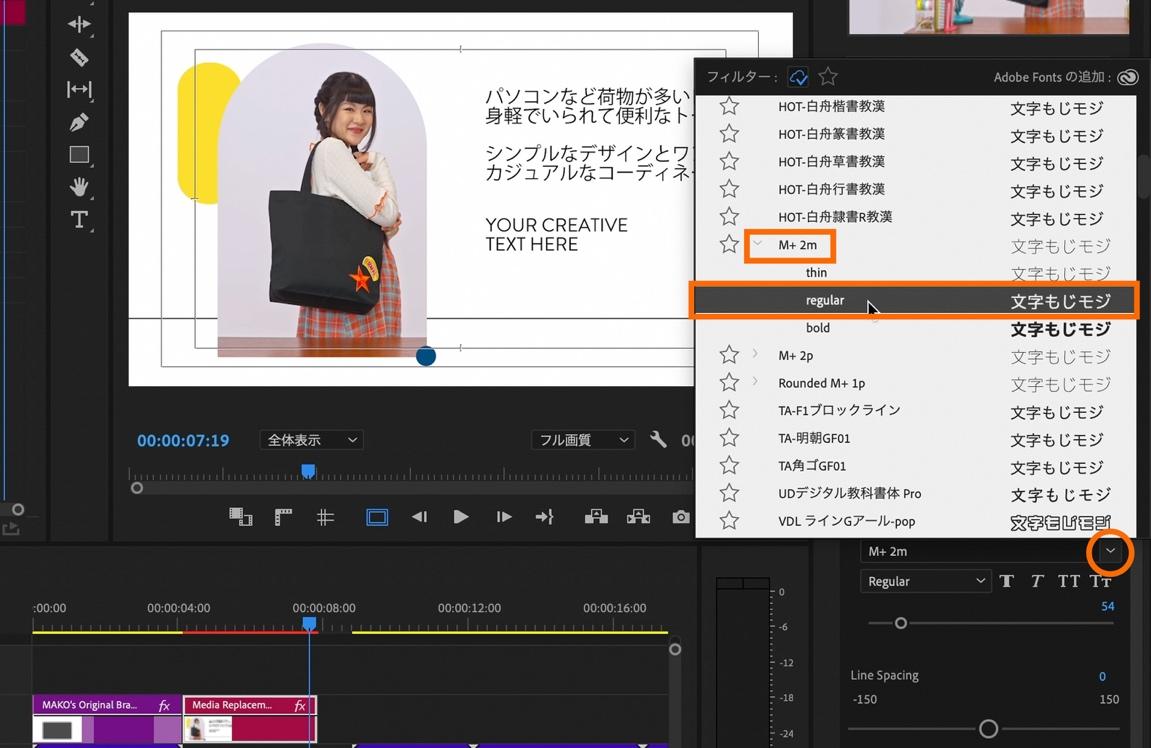Favorite the UDデジタル教科書体 Pro font
1151x748 pixels.
click(x=729, y=493)
